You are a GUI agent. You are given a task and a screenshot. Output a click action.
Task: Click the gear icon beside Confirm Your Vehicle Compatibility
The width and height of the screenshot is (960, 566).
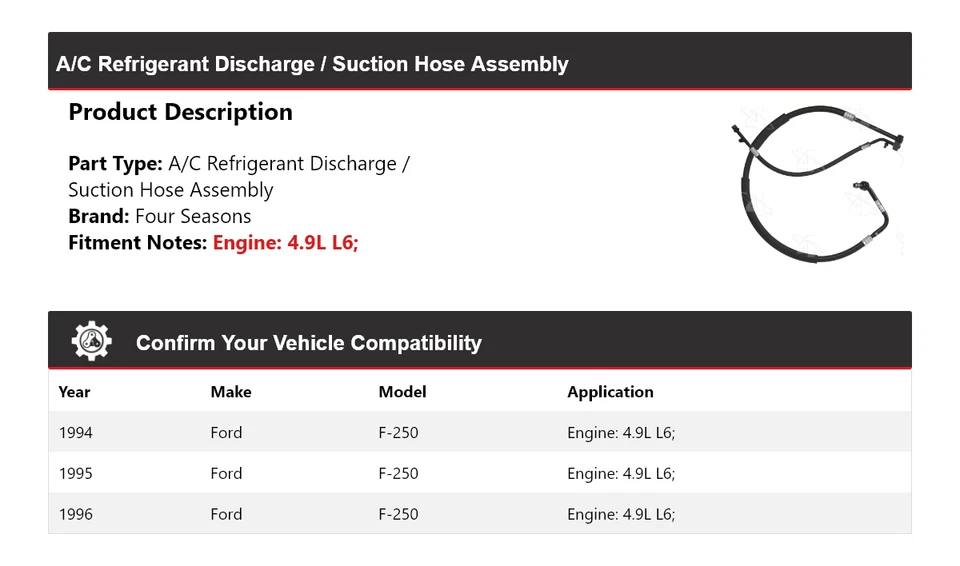coord(91,342)
